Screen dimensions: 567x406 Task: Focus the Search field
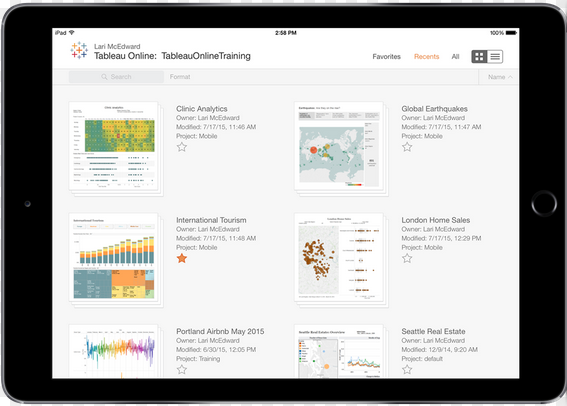click(116, 77)
